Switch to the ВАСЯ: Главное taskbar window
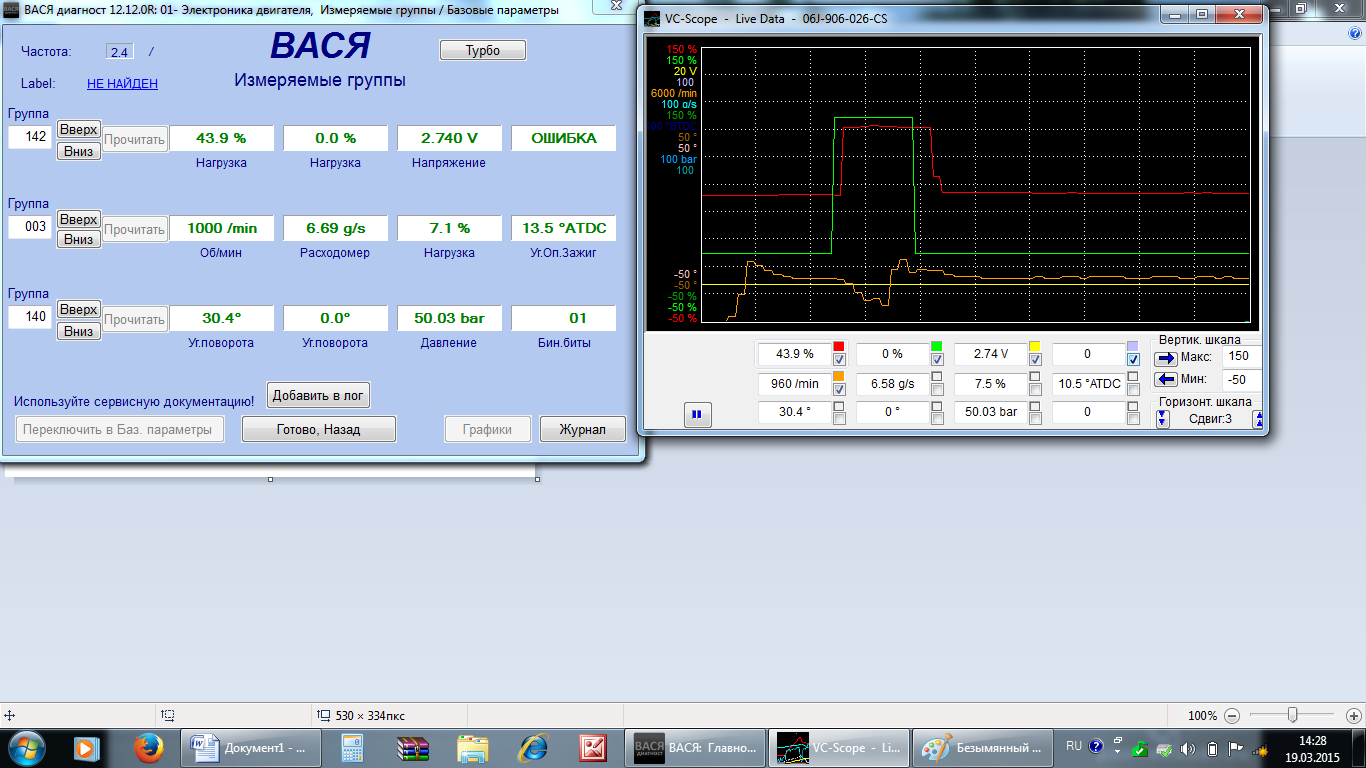 (696, 746)
